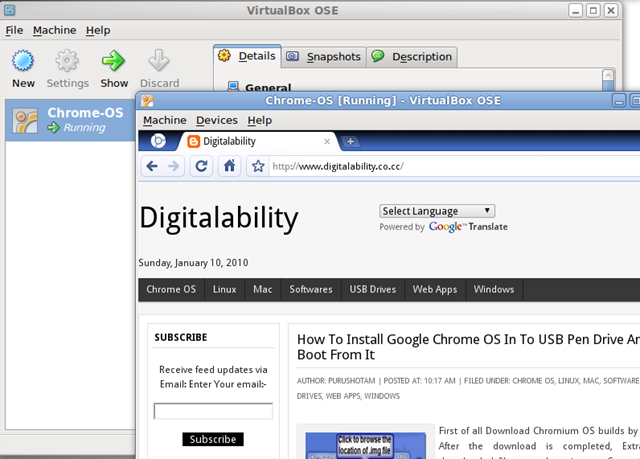Click the browser Forward arrow button
Screen dimensions: 640x459
[x=173, y=166]
